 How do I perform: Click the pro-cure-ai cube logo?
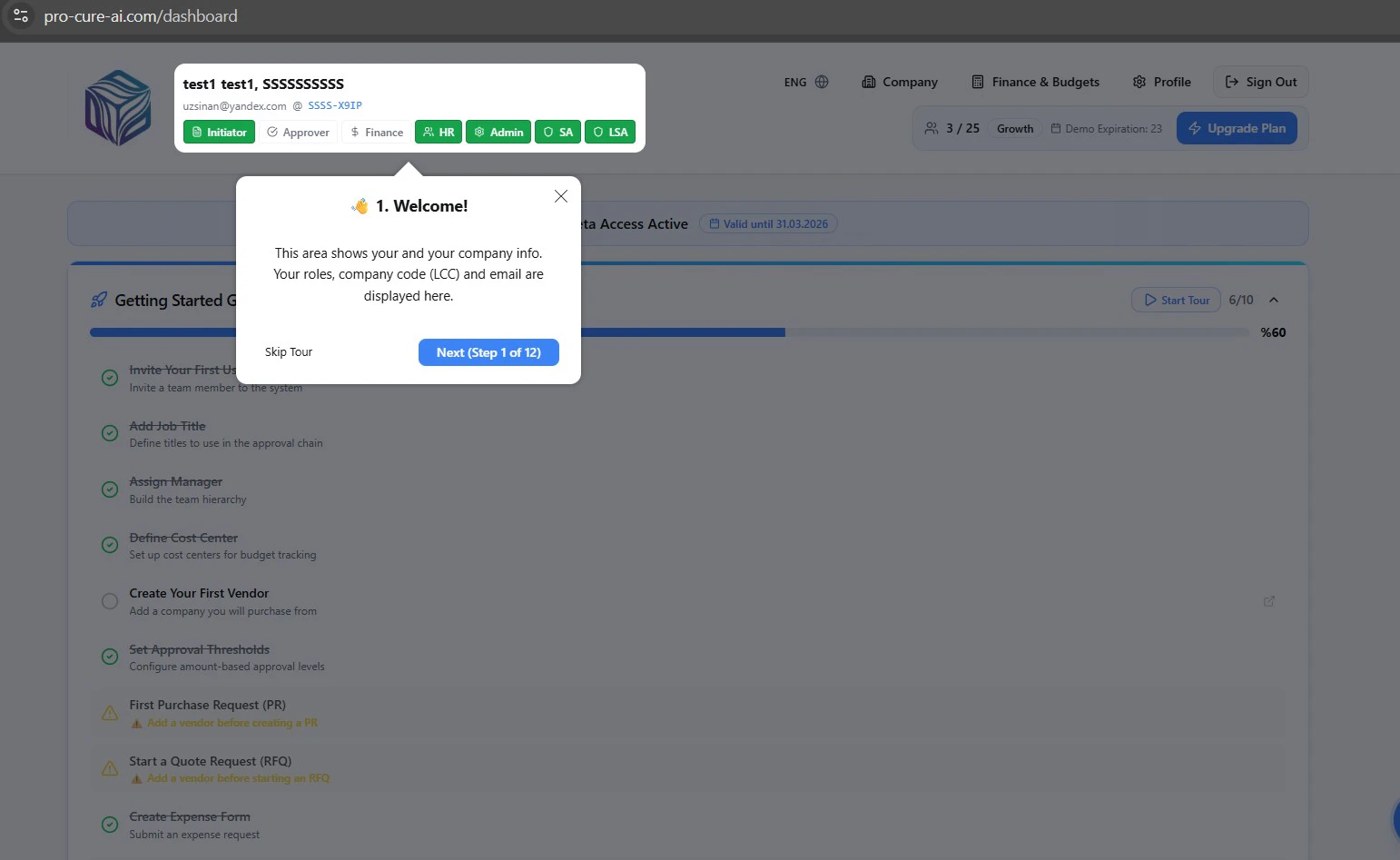[118, 108]
